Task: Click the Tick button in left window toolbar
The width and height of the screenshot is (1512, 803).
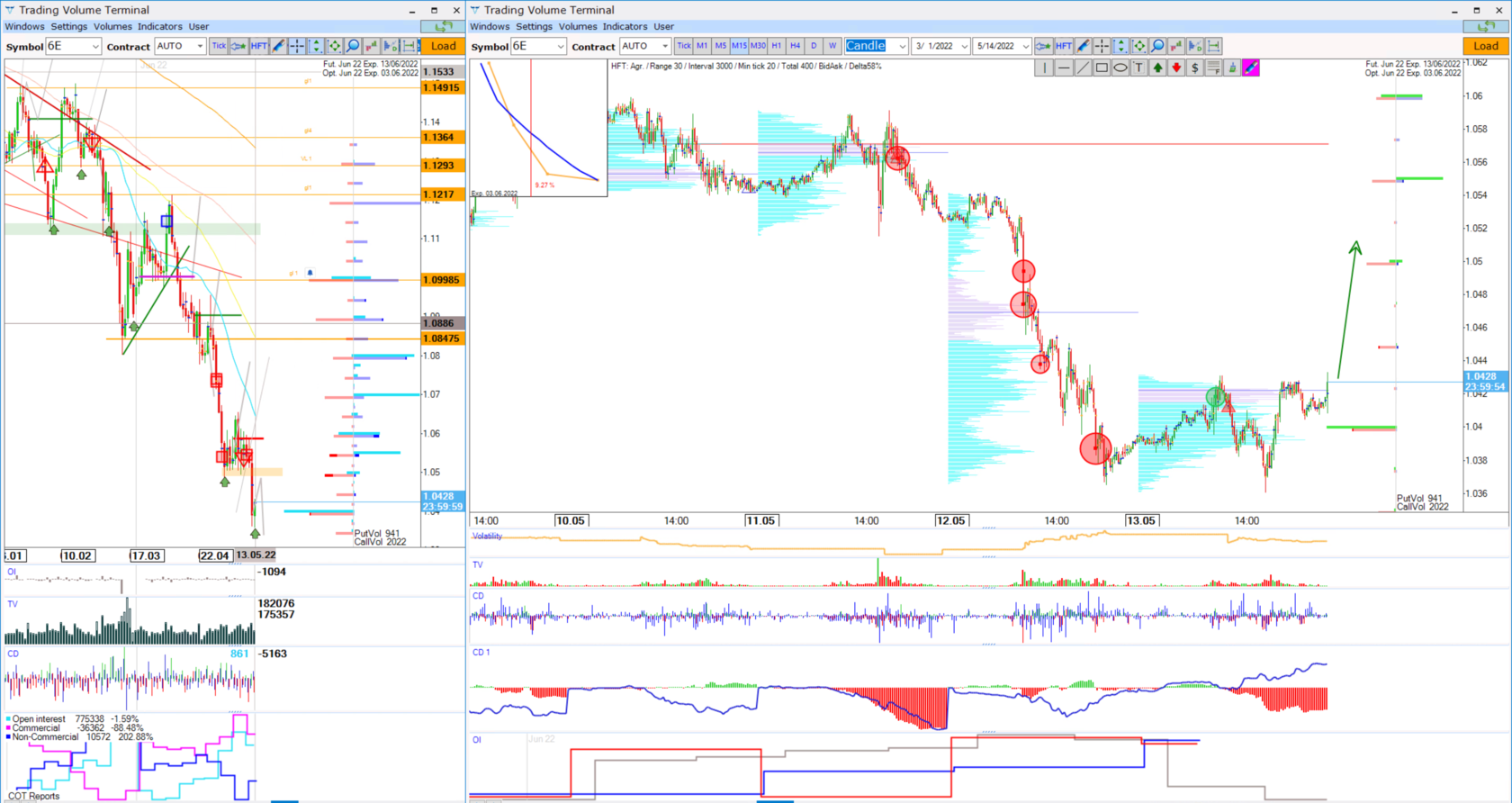Action: click(219, 46)
